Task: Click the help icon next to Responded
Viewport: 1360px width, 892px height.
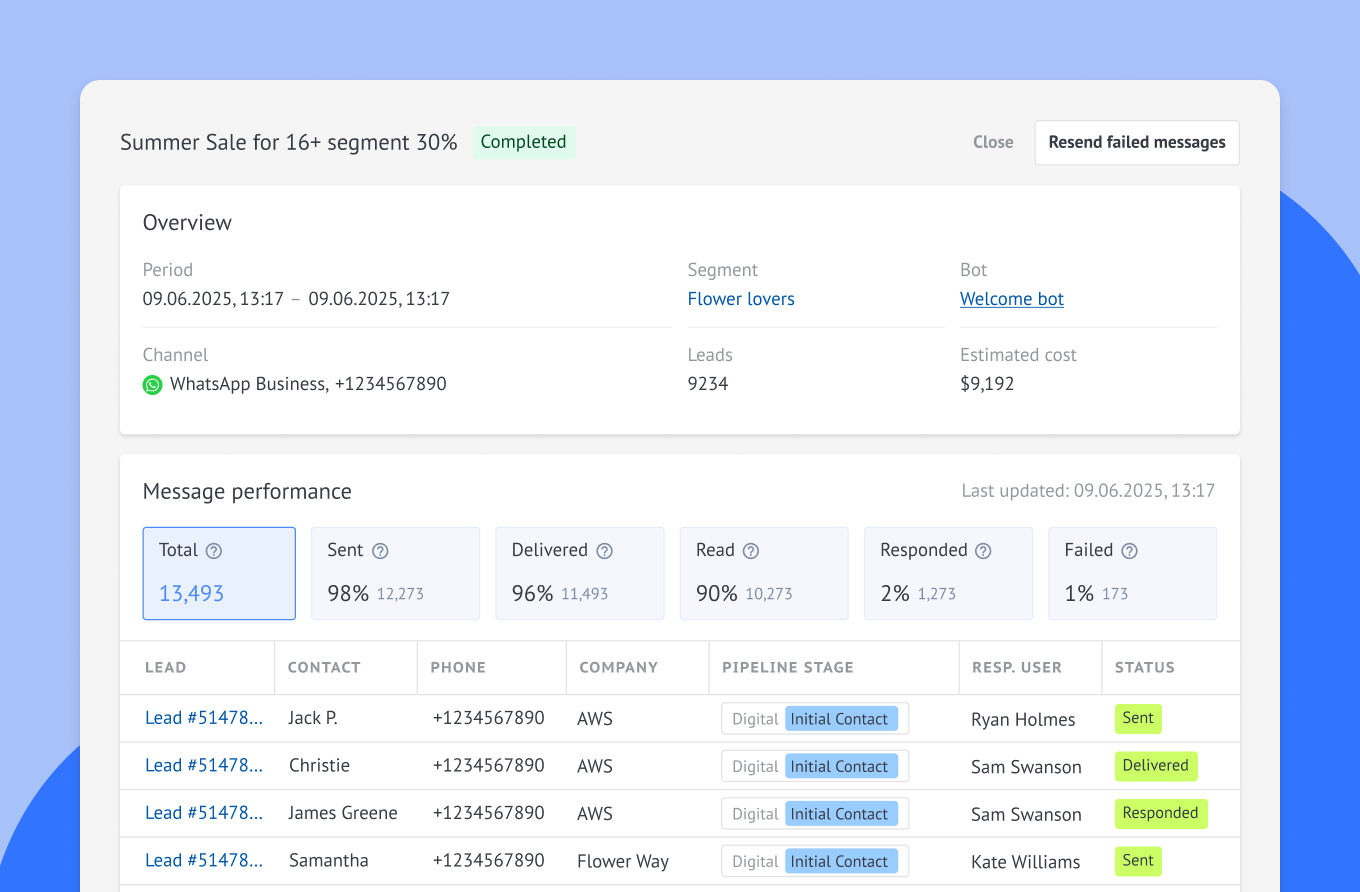Action: (983, 551)
